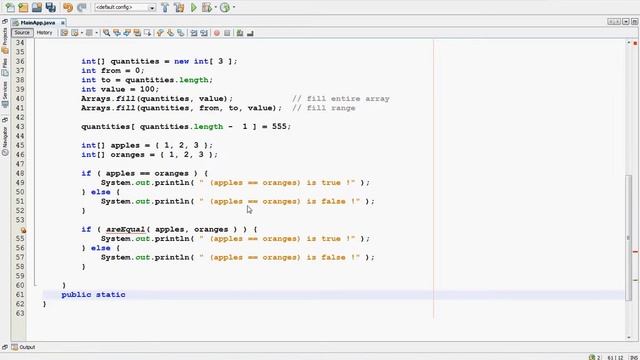The height and width of the screenshot is (360, 640).
Task: Toggle Highlight Search in editor toolbar
Action: pos(137,33)
